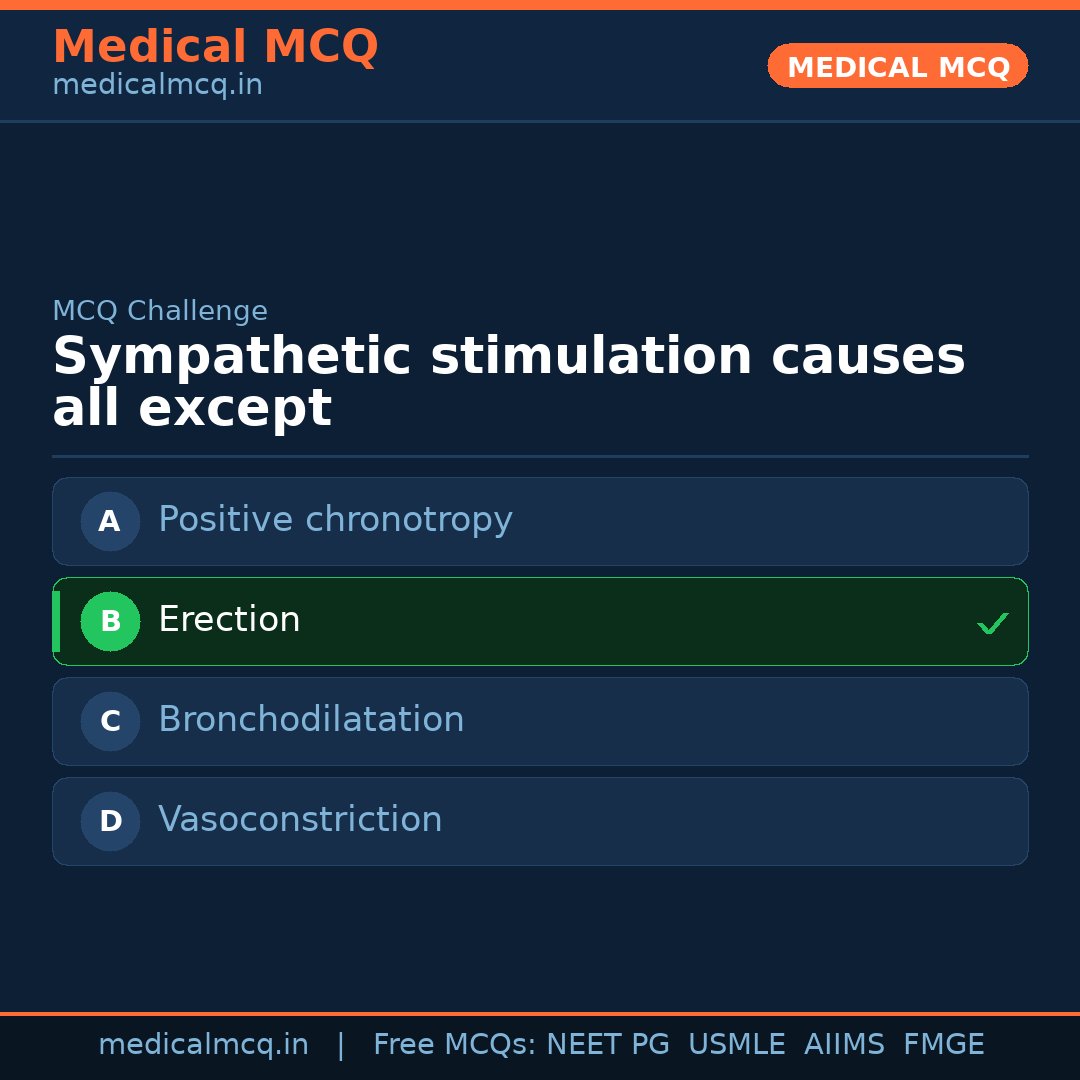Screen dimensions: 1080x1080
Task: Select option Positive chronotropy
Action: tap(335, 520)
